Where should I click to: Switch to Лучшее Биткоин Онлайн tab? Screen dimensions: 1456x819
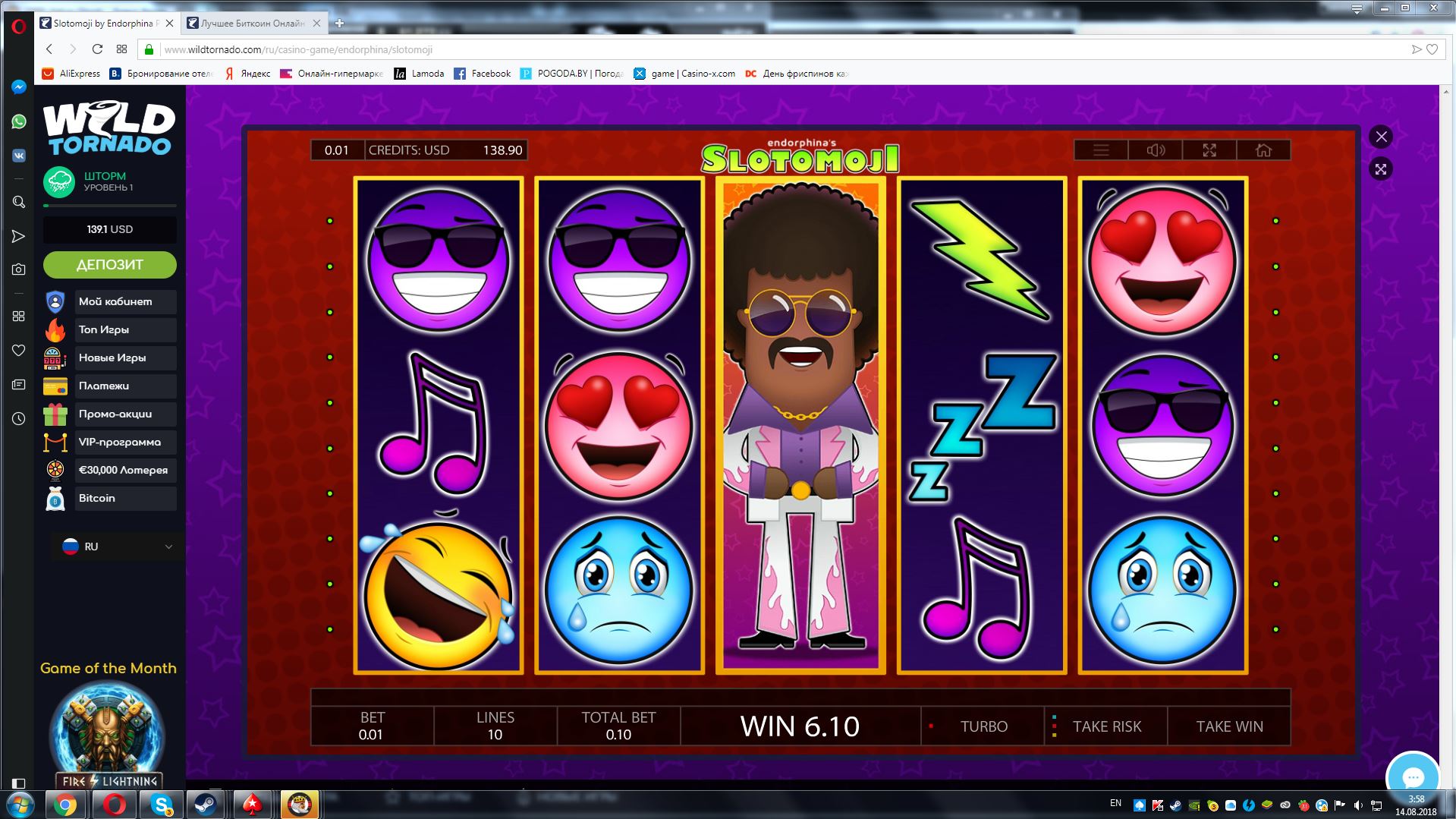tap(253, 24)
